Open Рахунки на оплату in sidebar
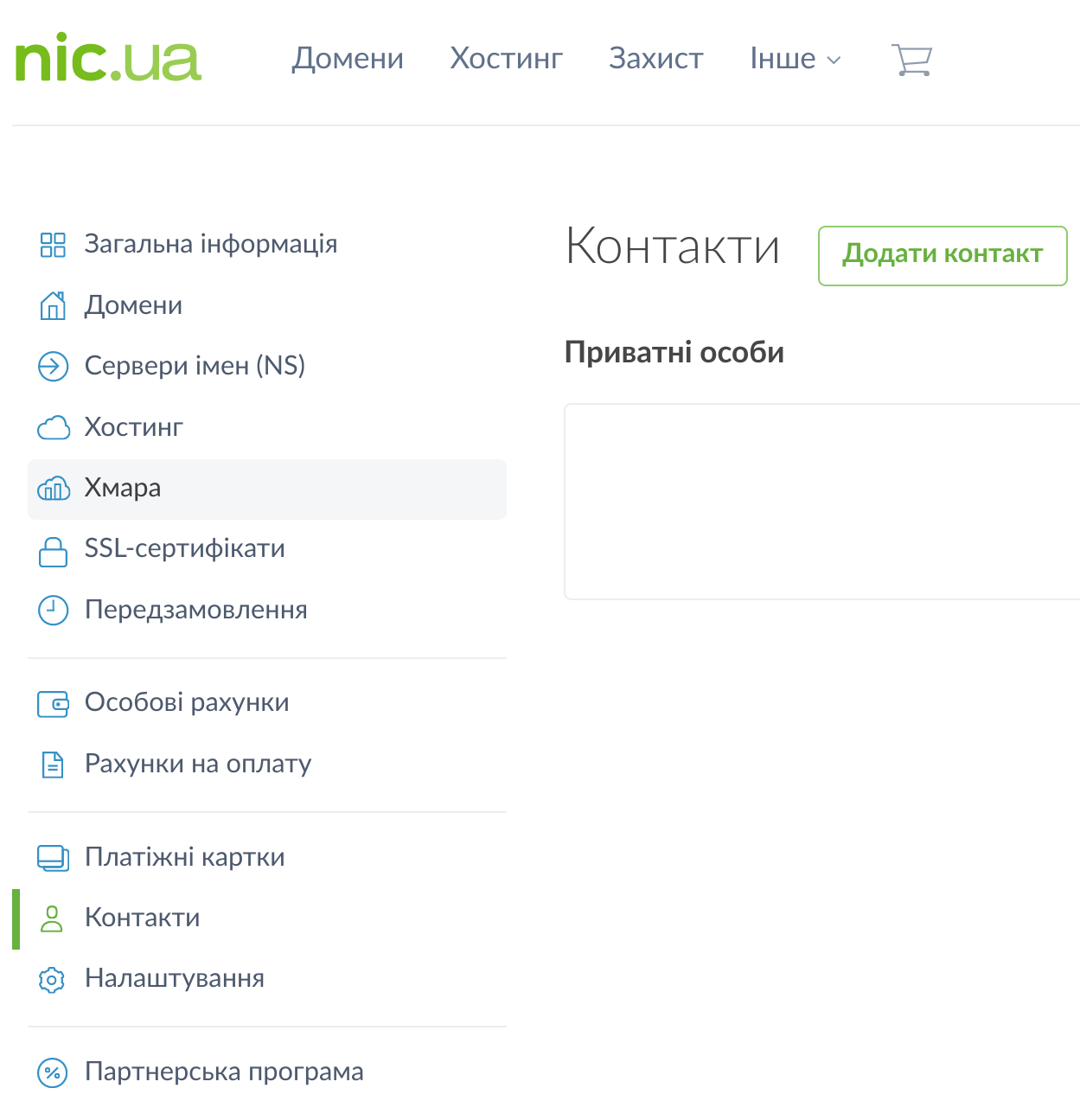This screenshot has height=1120, width=1080. tap(198, 764)
